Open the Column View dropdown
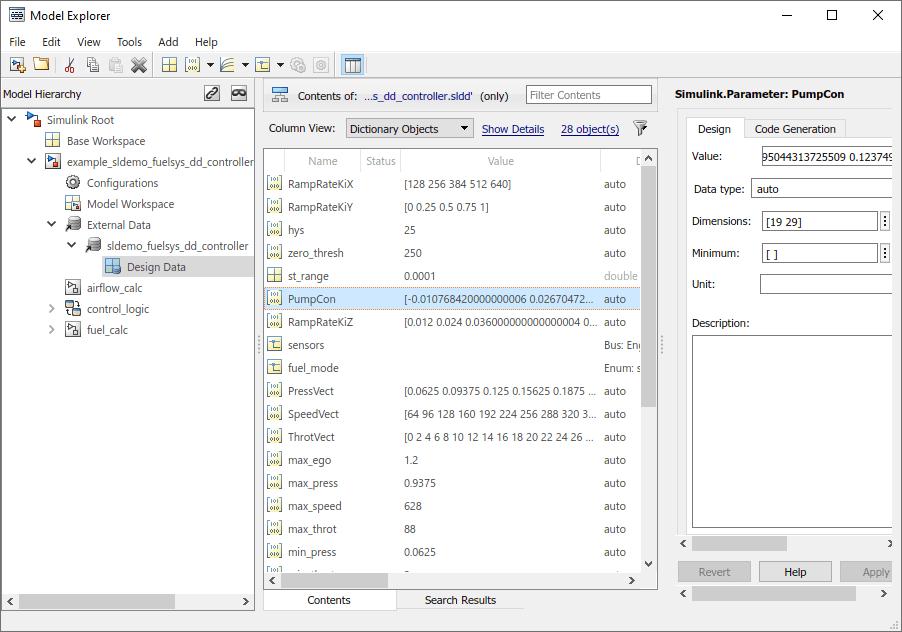Image resolution: width=902 pixels, height=632 pixels. click(409, 129)
